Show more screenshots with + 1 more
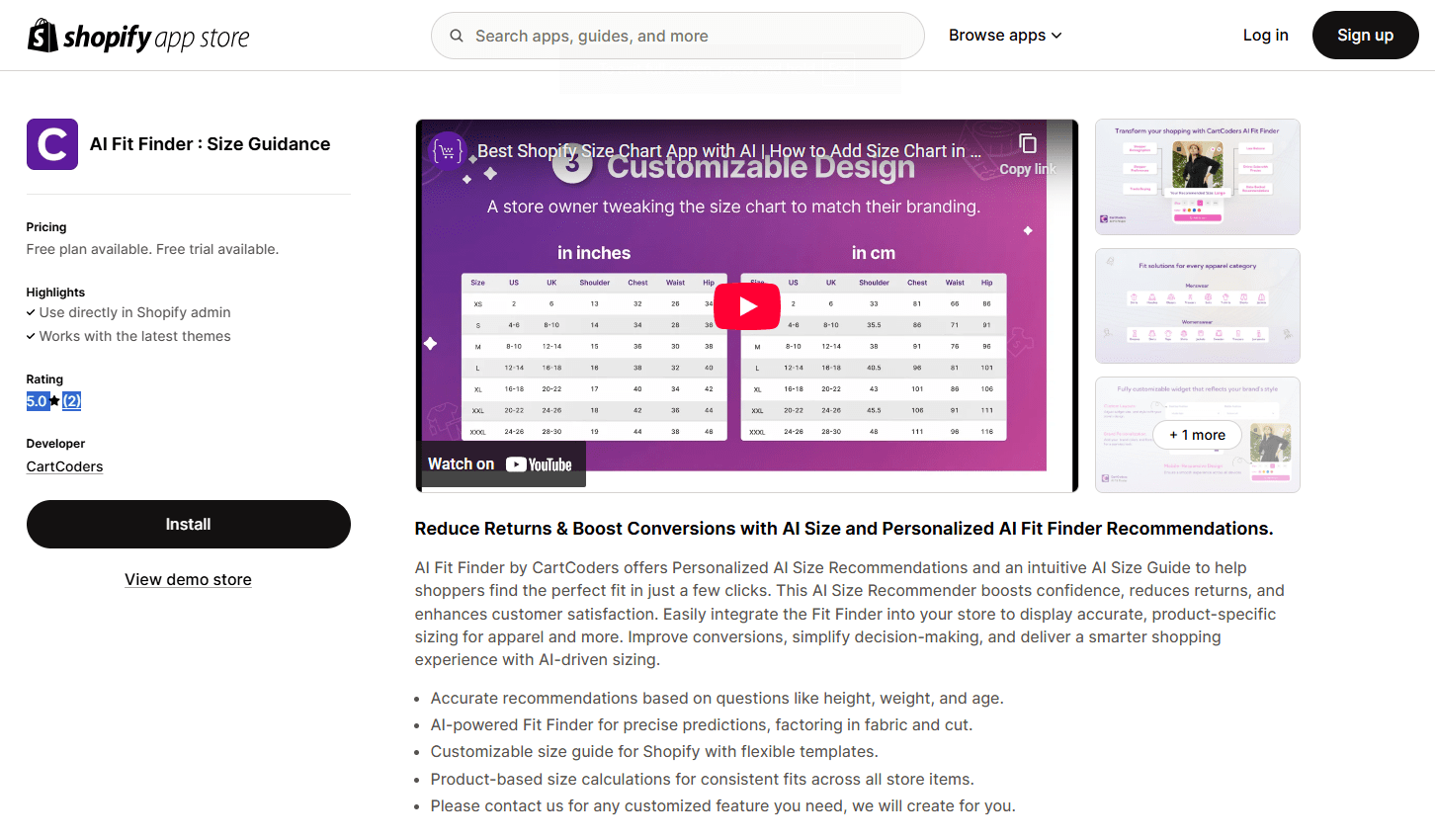1435x840 pixels. click(1197, 435)
